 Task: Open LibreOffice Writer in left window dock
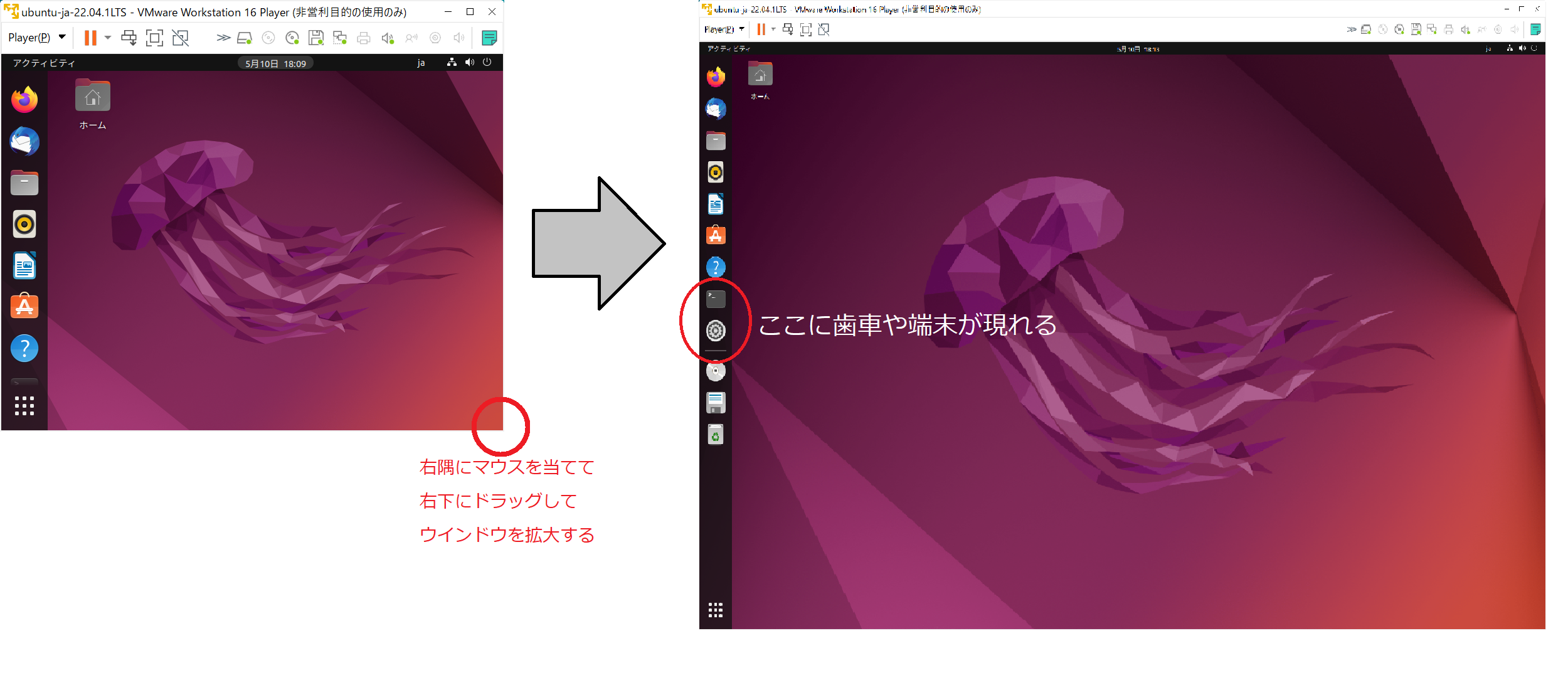click(24, 265)
